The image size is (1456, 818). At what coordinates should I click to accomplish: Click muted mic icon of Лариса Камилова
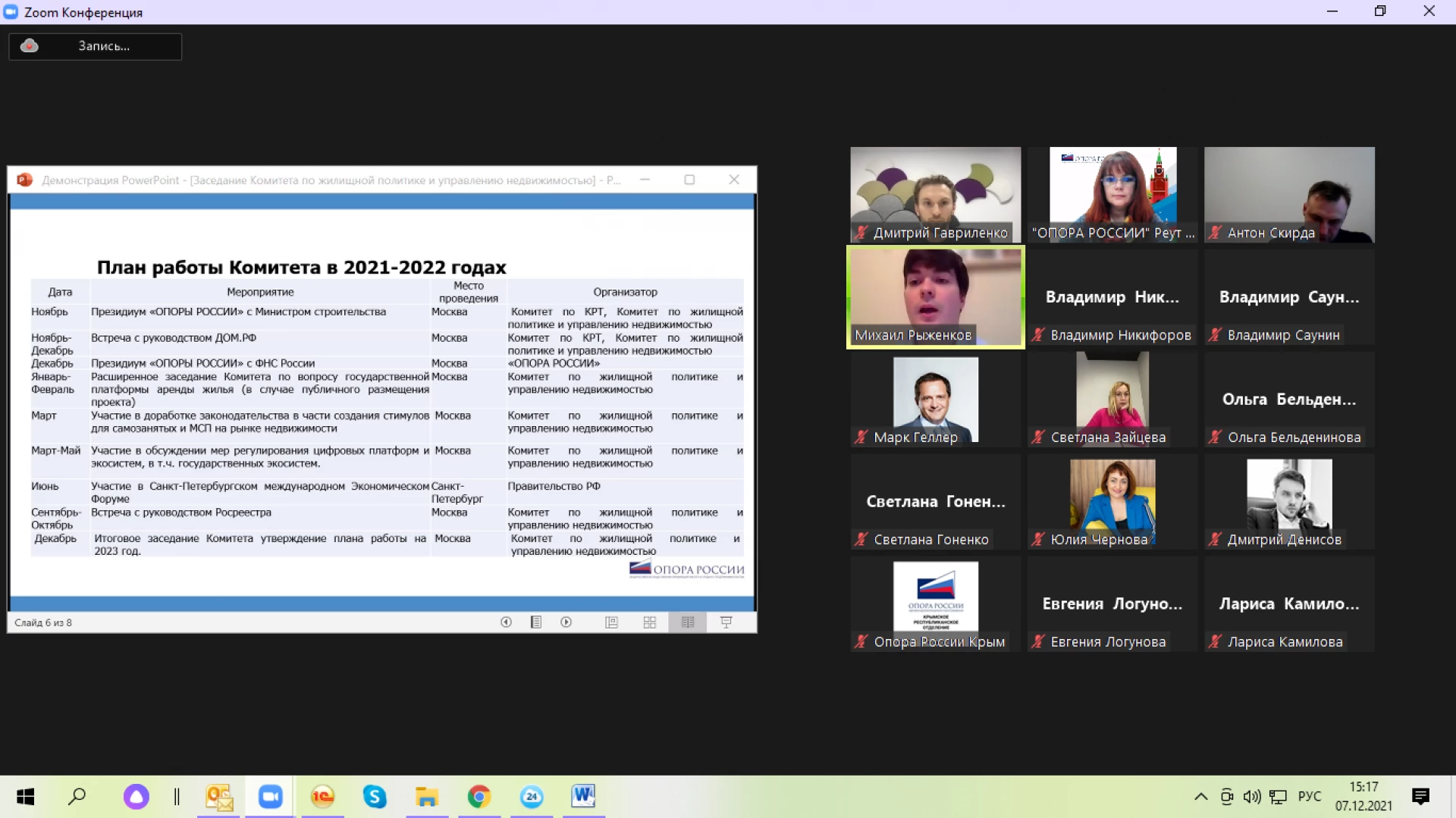pos(1215,642)
